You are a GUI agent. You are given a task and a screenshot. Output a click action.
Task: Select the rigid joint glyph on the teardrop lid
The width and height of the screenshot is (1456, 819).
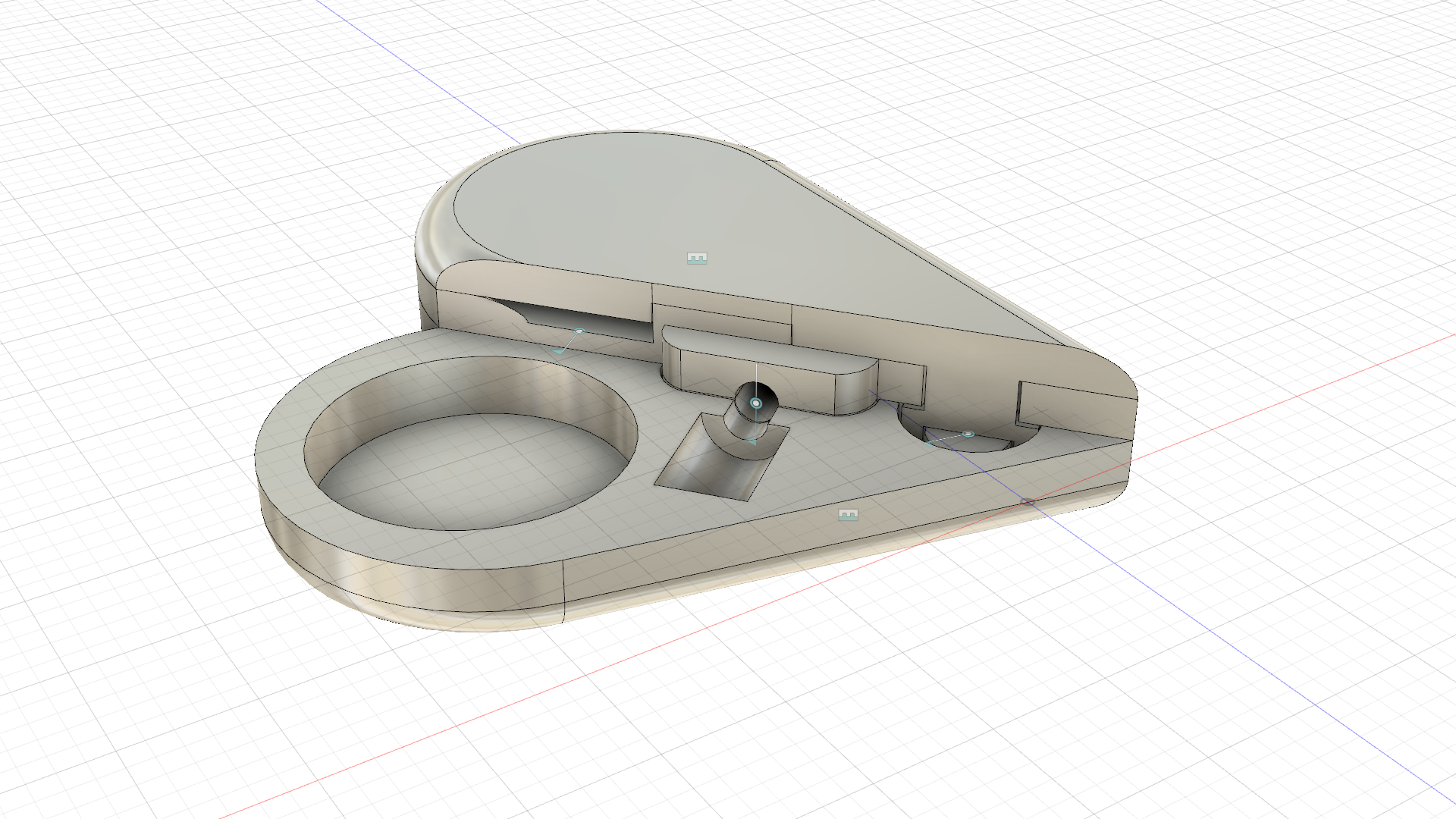[x=697, y=259]
